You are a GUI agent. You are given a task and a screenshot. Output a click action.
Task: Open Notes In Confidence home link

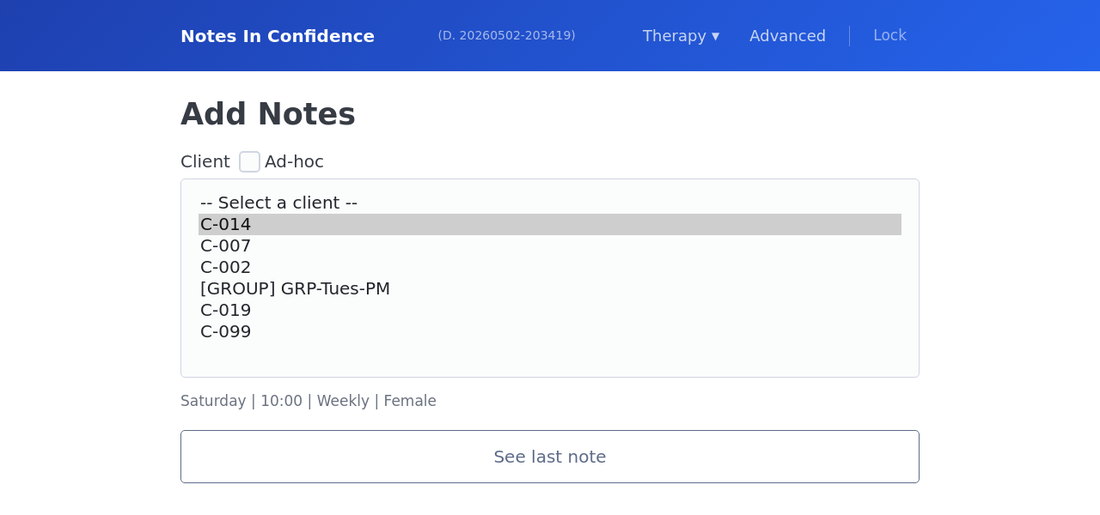pos(277,36)
